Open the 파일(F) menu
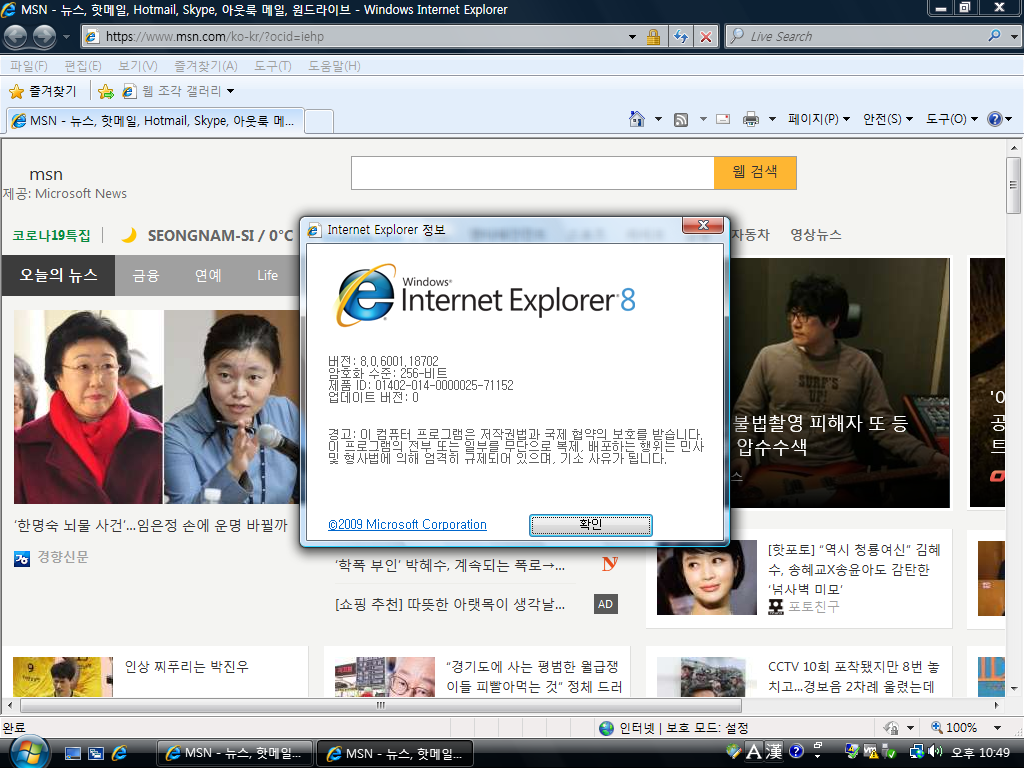1024x768 pixels. [x=28, y=66]
